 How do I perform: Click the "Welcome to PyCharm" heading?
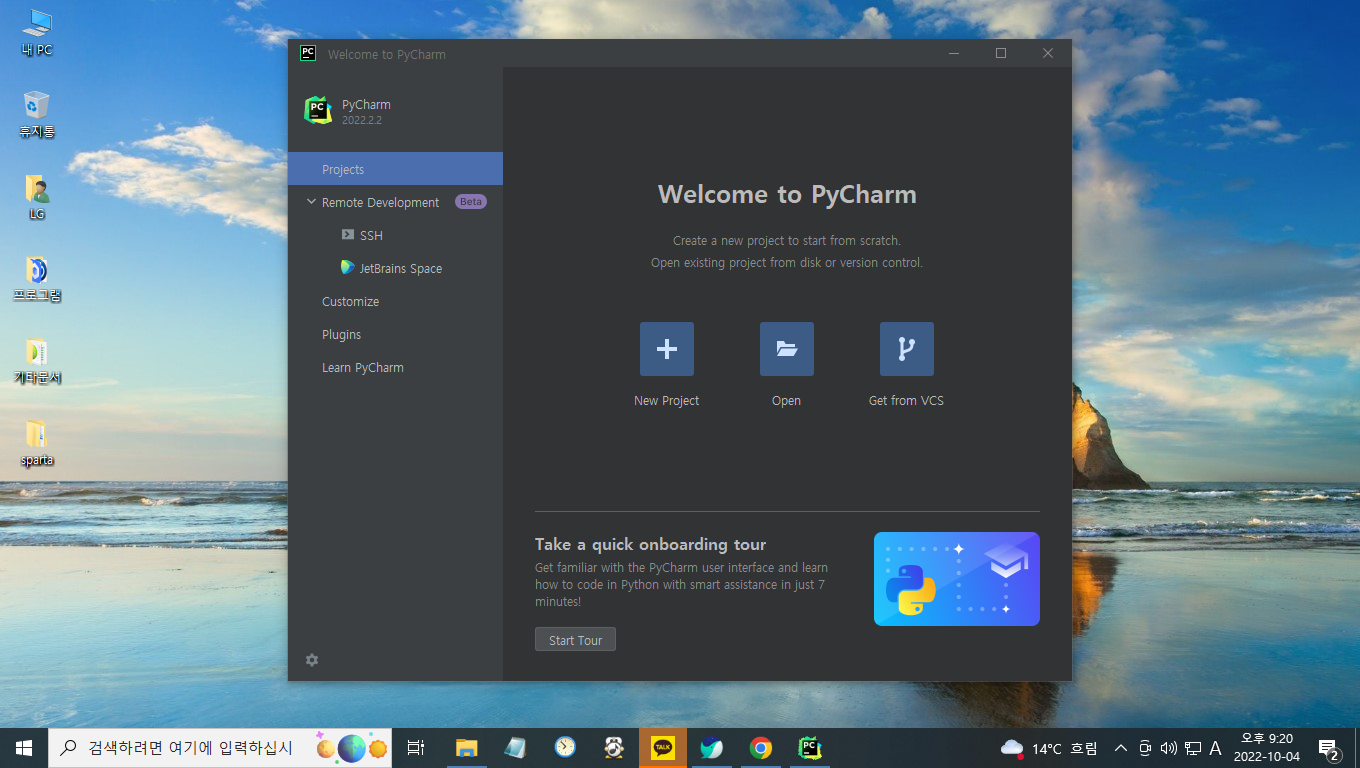(x=787, y=194)
